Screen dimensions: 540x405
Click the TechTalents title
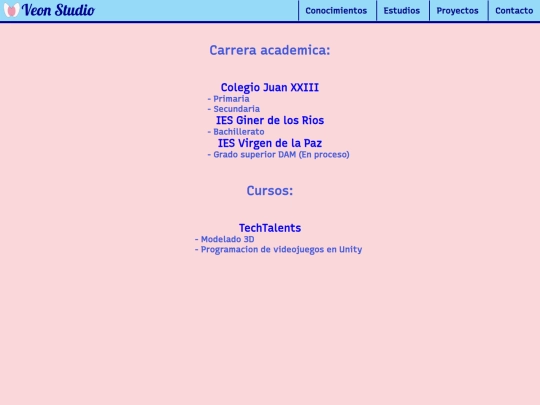point(270,228)
